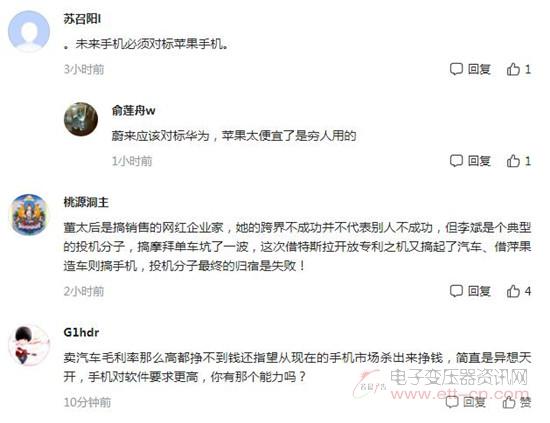
Task: Click the 回复 text on 桃源洞主's comment
Action: click(479, 291)
